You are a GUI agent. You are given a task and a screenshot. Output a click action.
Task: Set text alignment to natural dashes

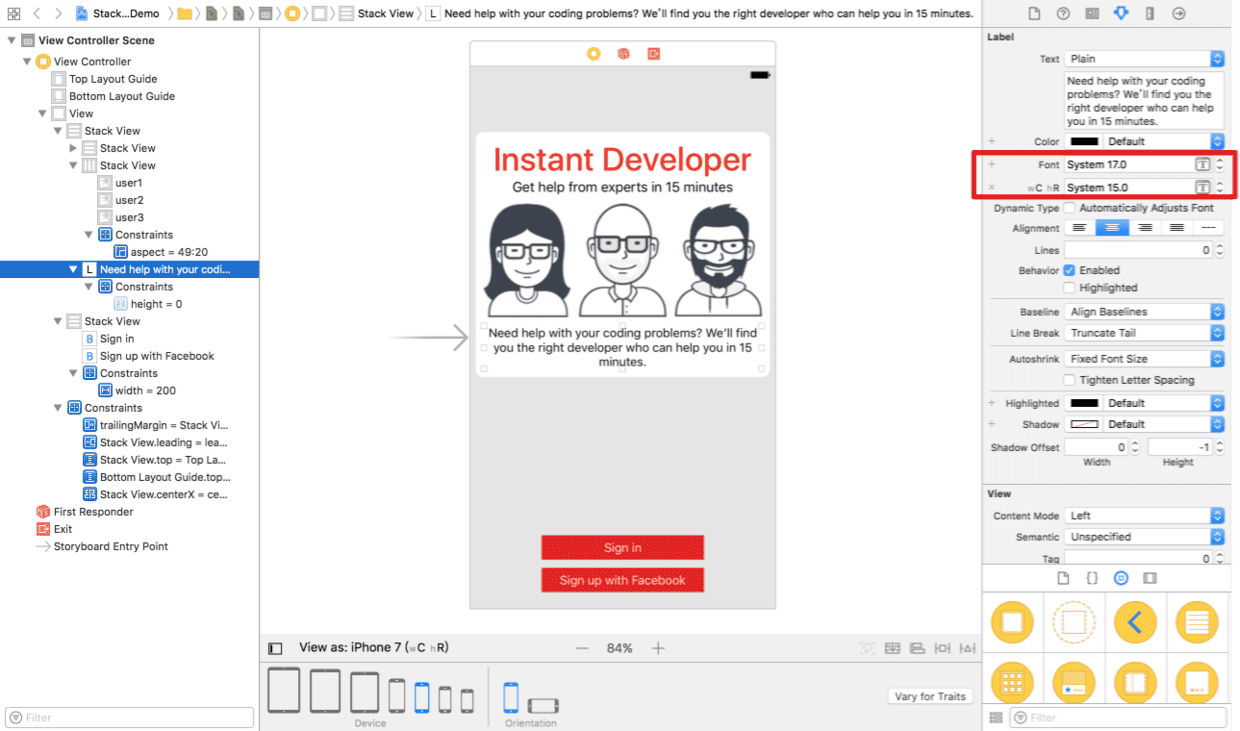1208,228
